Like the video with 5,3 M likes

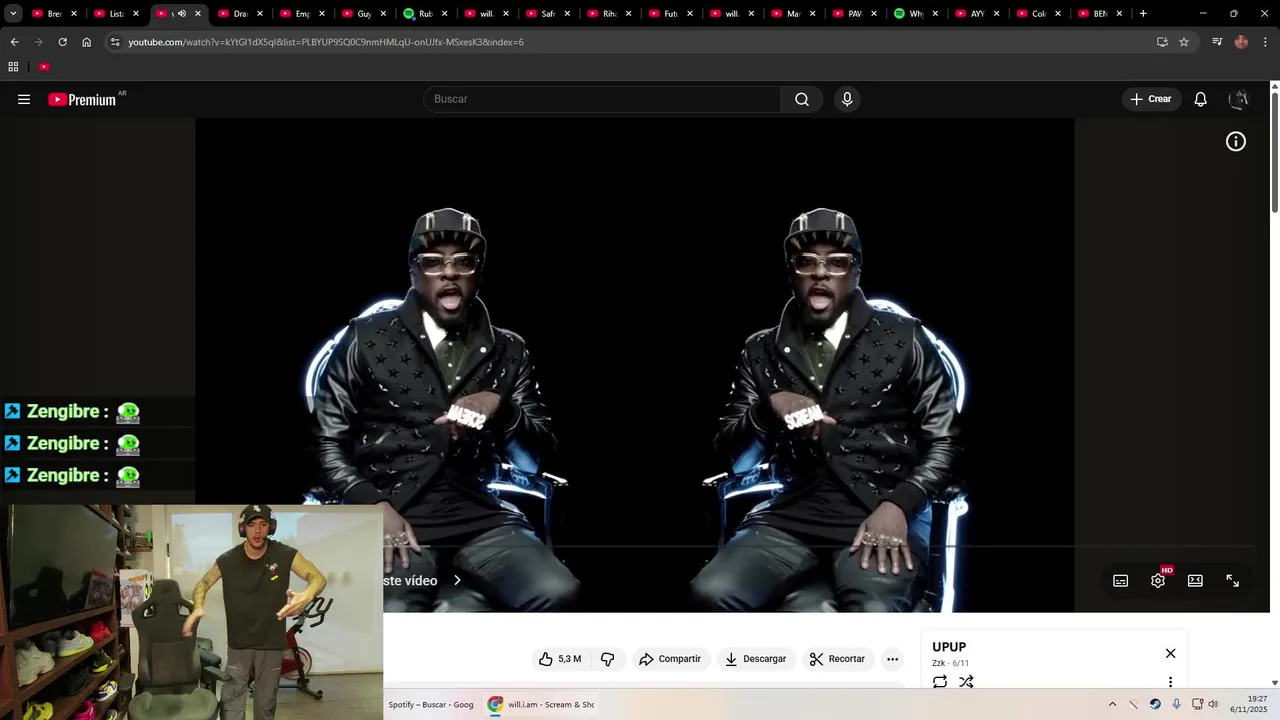click(560, 659)
